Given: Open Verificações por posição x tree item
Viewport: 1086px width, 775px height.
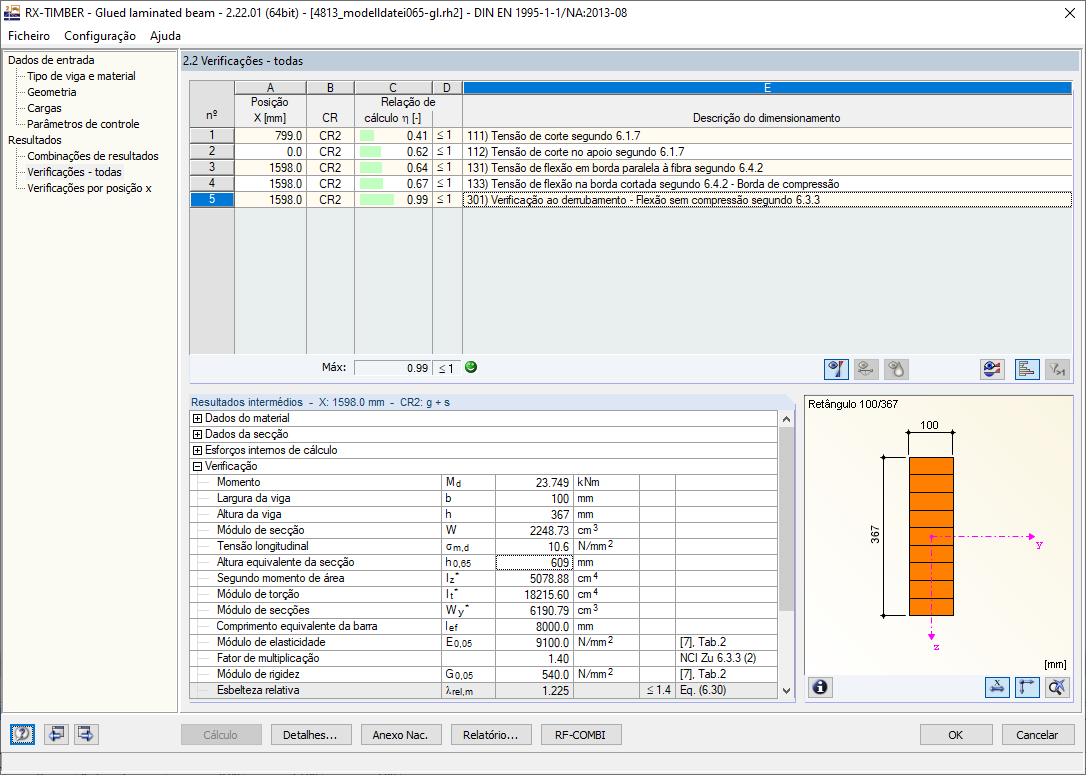Looking at the screenshot, I should [89, 188].
